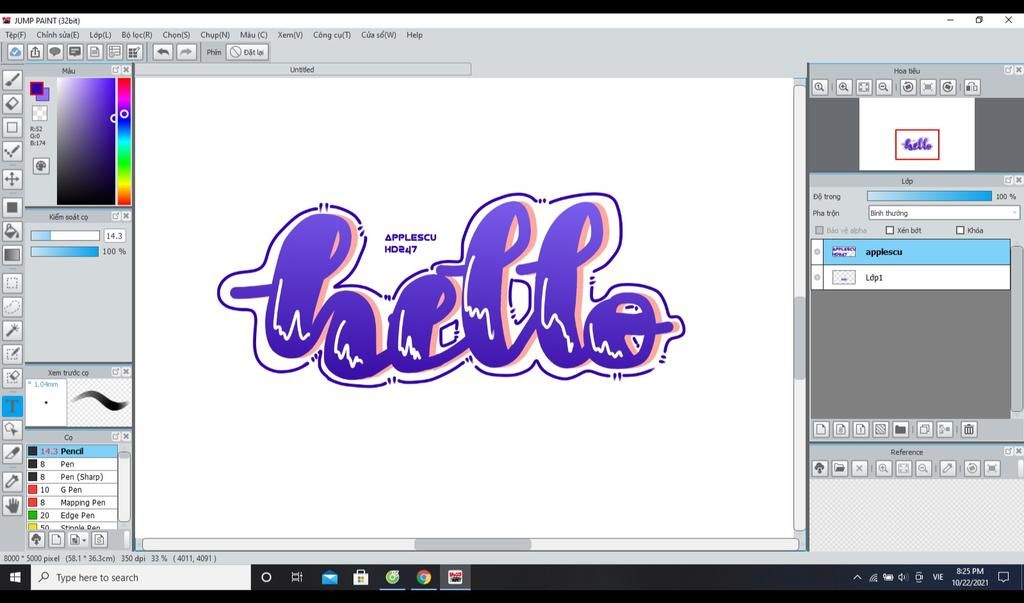Toggle Bảo vệ alpha checkbox
The height and width of the screenshot is (603, 1024).
(819, 230)
